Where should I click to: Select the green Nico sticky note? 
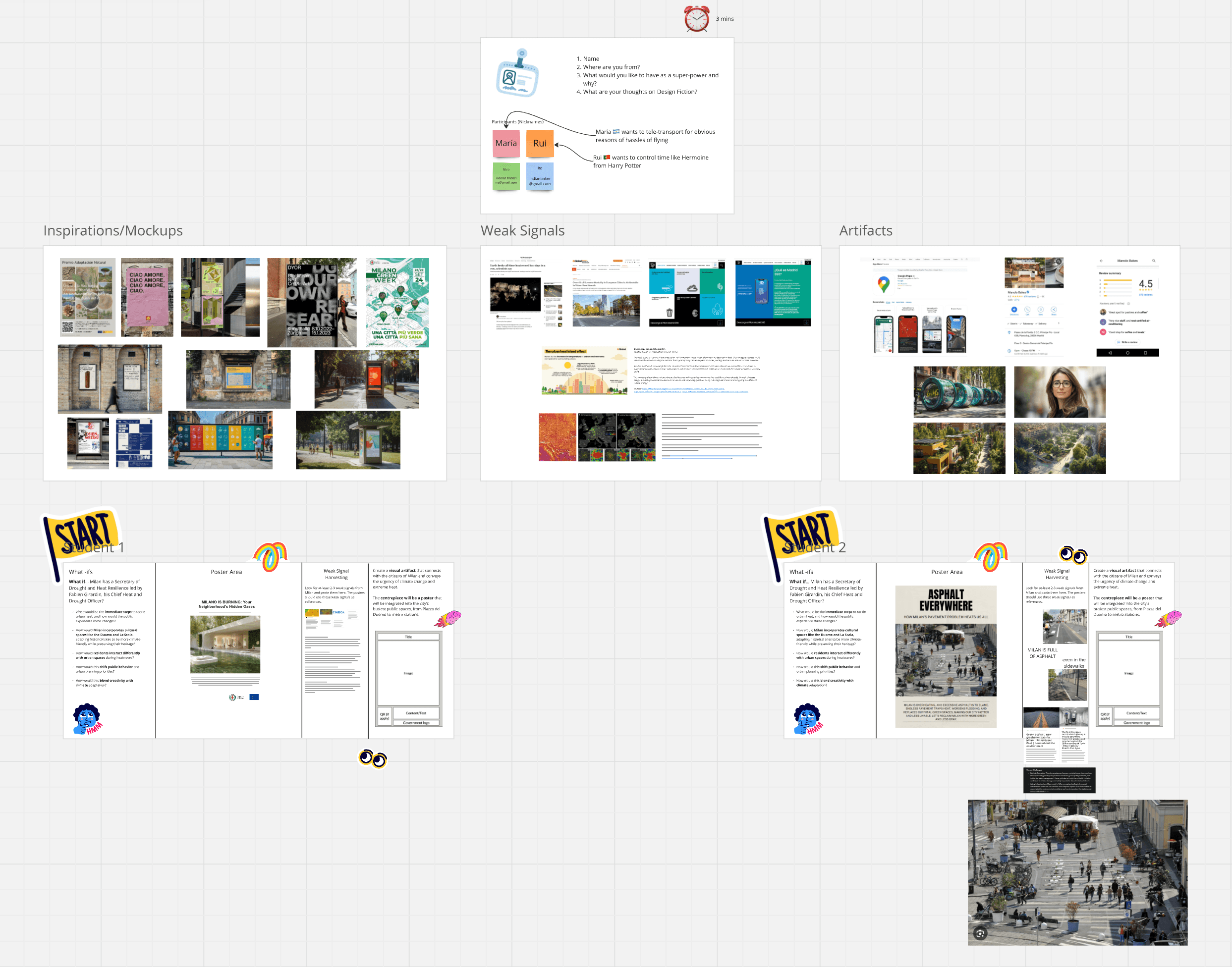pyautogui.click(x=506, y=176)
